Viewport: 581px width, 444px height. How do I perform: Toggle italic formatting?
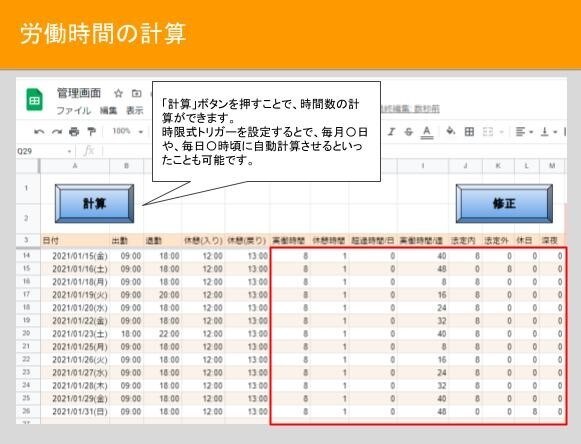coord(392,132)
